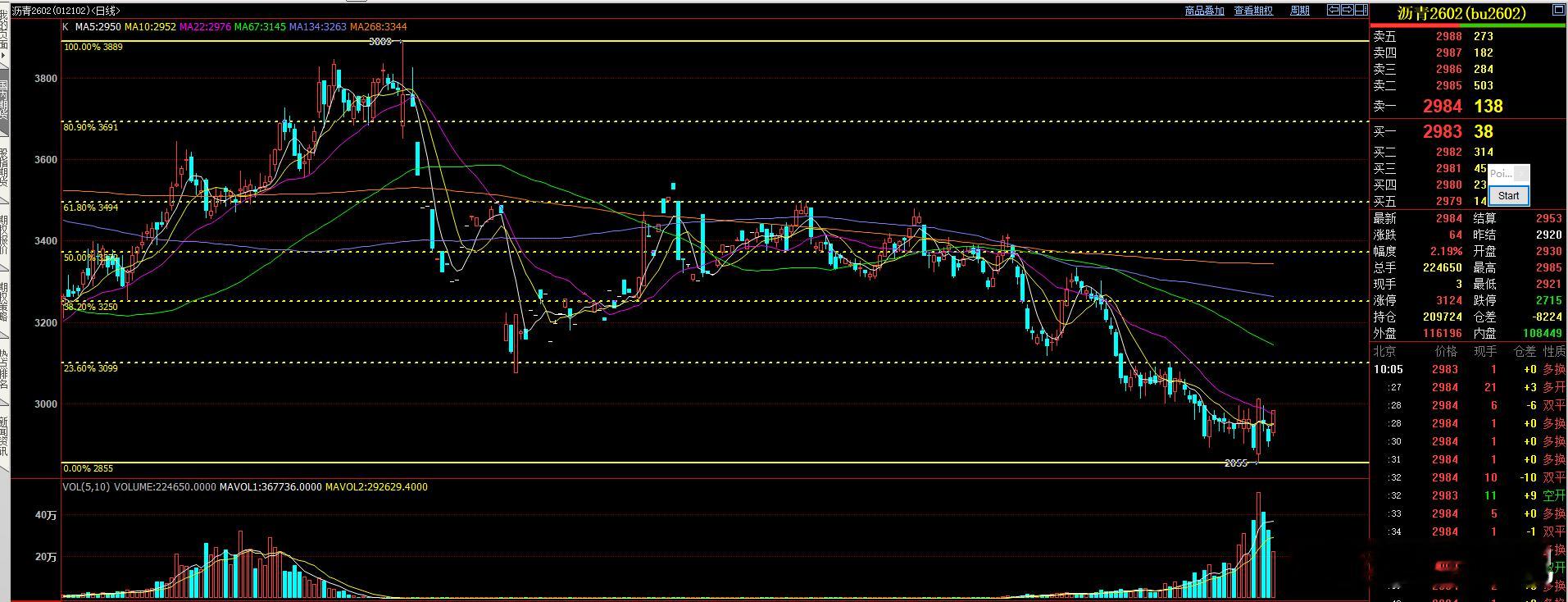Select the MA22:2976 indicator label
Screen dimensions: 1568x602
pyautogui.click(x=205, y=27)
